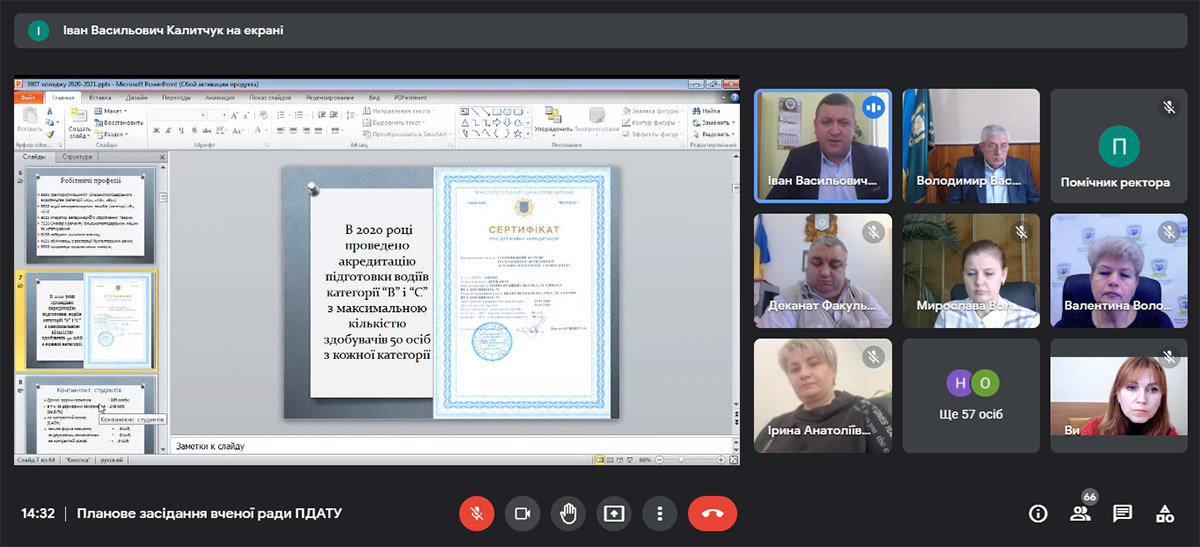Toggle the camera button
1200x547 pixels.
point(522,513)
